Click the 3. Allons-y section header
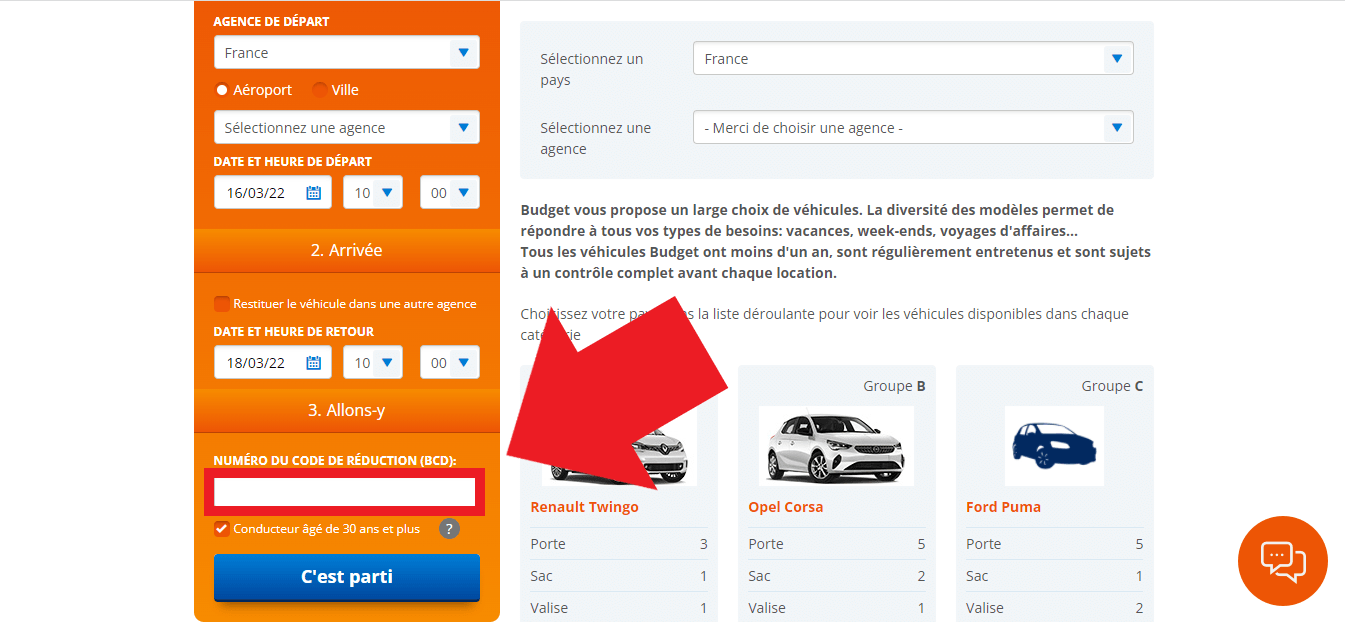Image resolution: width=1345 pixels, height=622 pixels. pyautogui.click(x=346, y=410)
